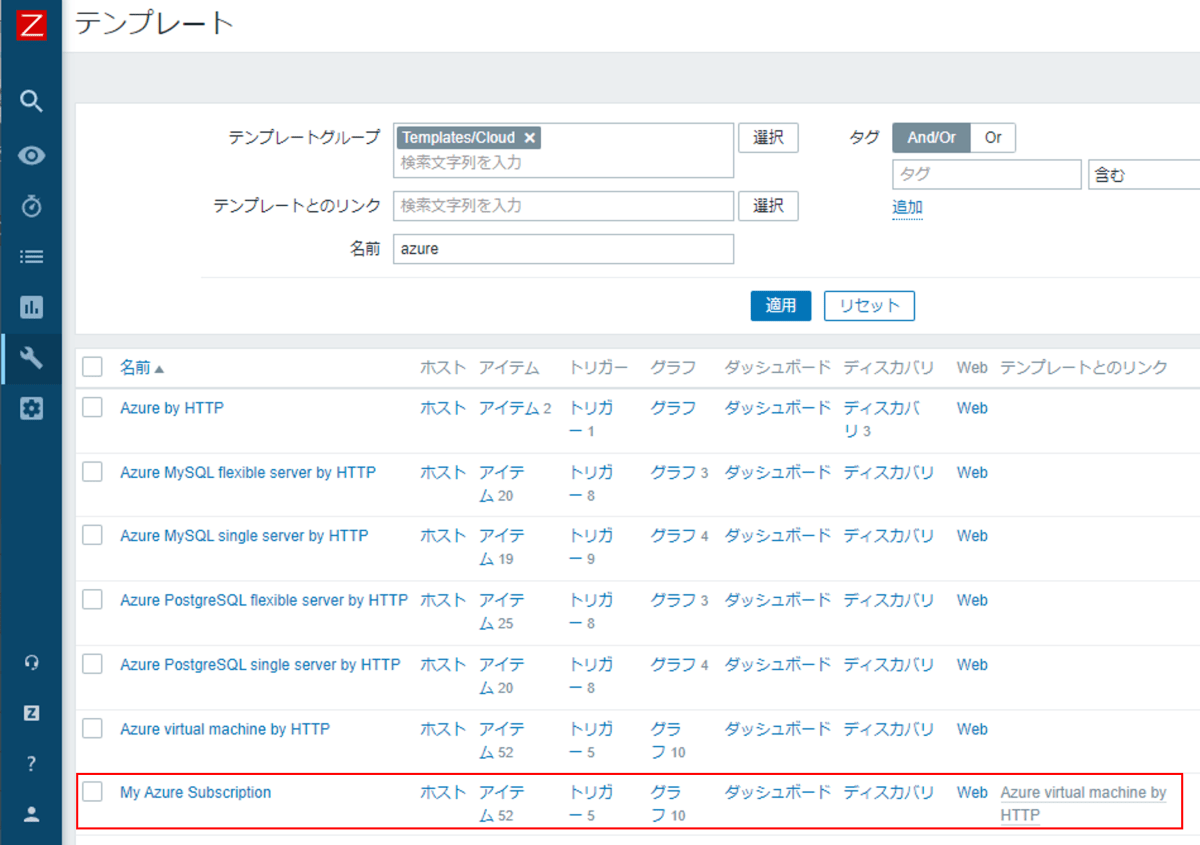Select the Or tag evaluation toggle
Viewport: 1200px width, 845px height.
point(993,138)
